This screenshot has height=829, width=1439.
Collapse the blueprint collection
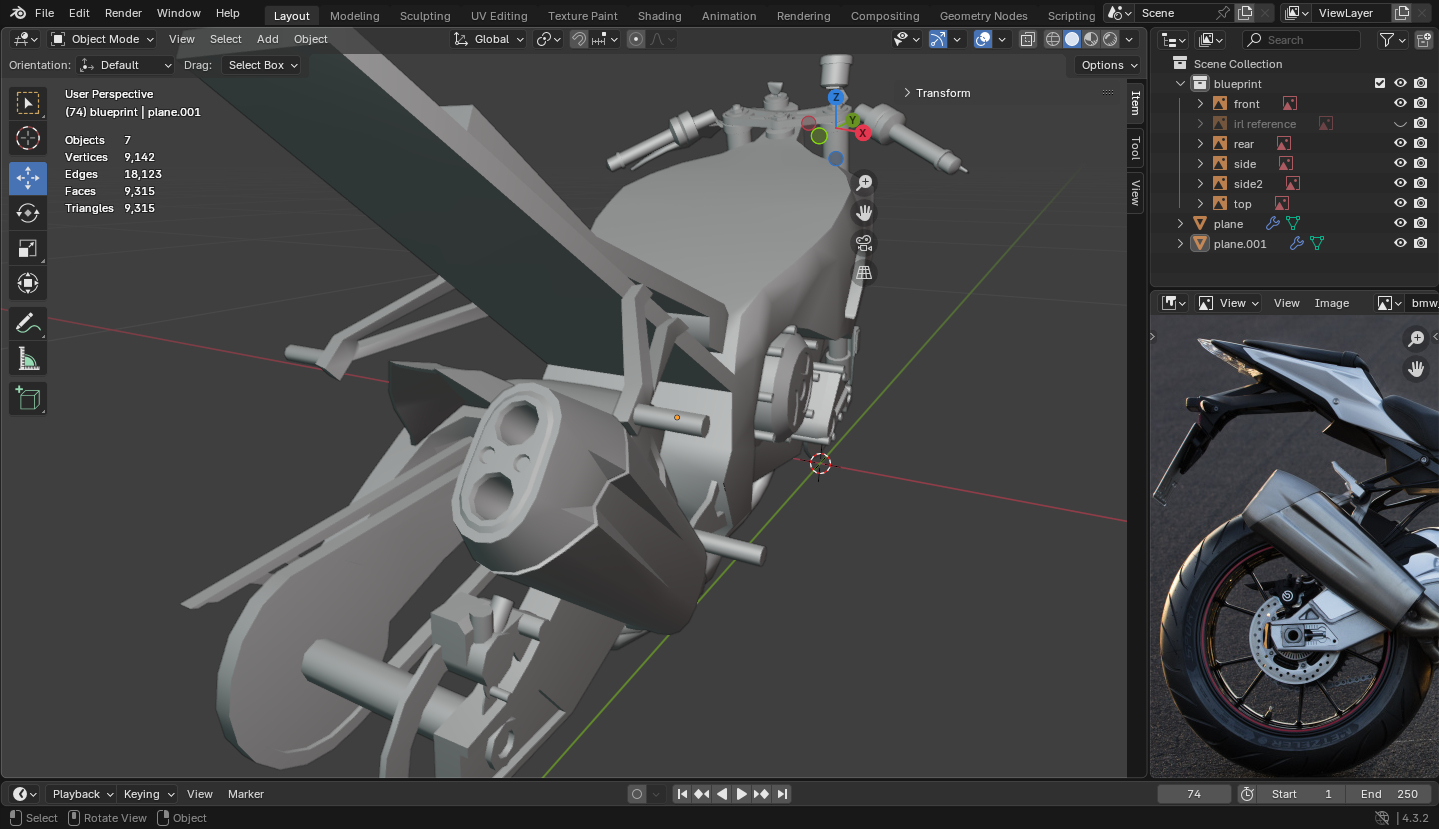[x=1180, y=84]
